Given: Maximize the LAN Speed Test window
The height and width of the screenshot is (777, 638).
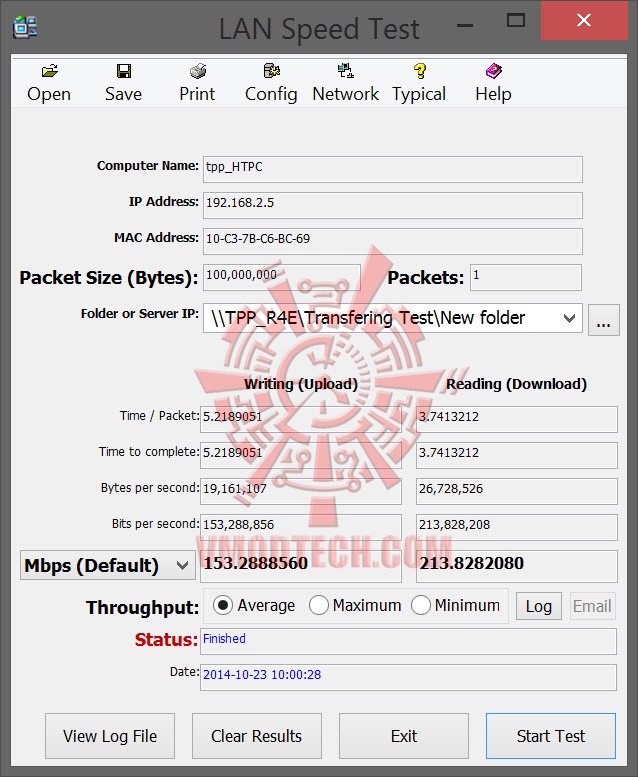Looking at the screenshot, I should (516, 20).
